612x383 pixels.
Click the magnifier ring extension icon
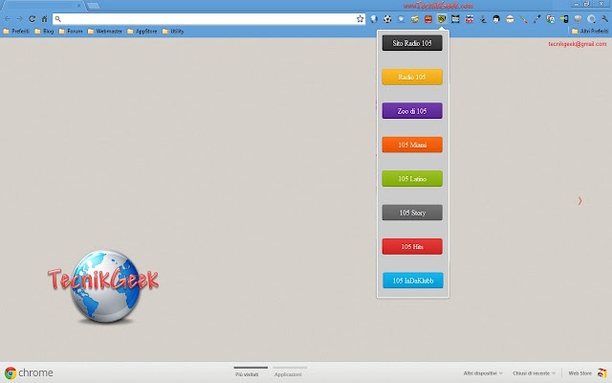coord(591,19)
